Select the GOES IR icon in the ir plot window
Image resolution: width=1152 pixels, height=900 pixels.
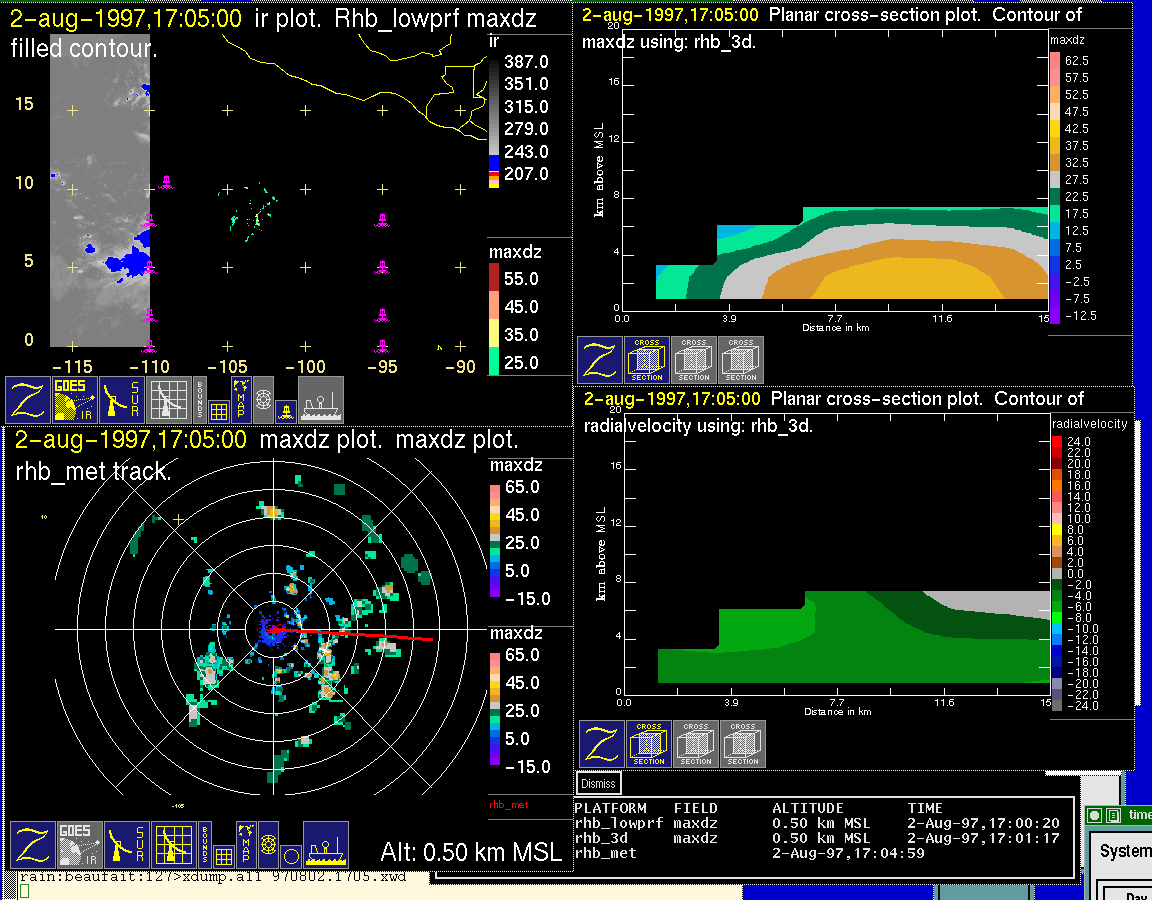75,400
